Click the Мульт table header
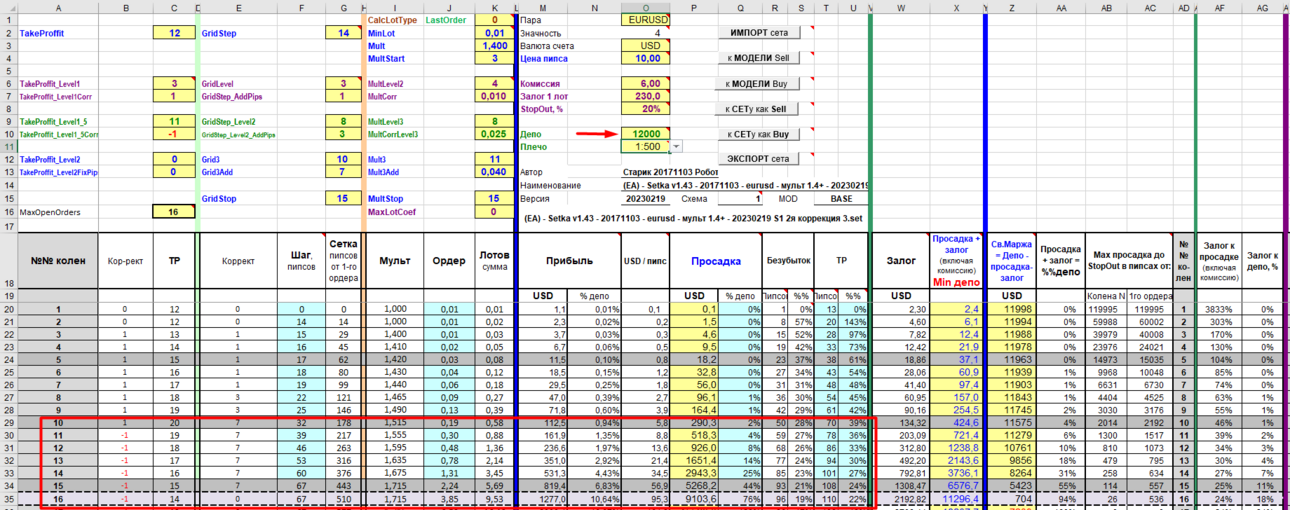Image resolution: width=1290 pixels, height=510 pixels. coord(395,260)
